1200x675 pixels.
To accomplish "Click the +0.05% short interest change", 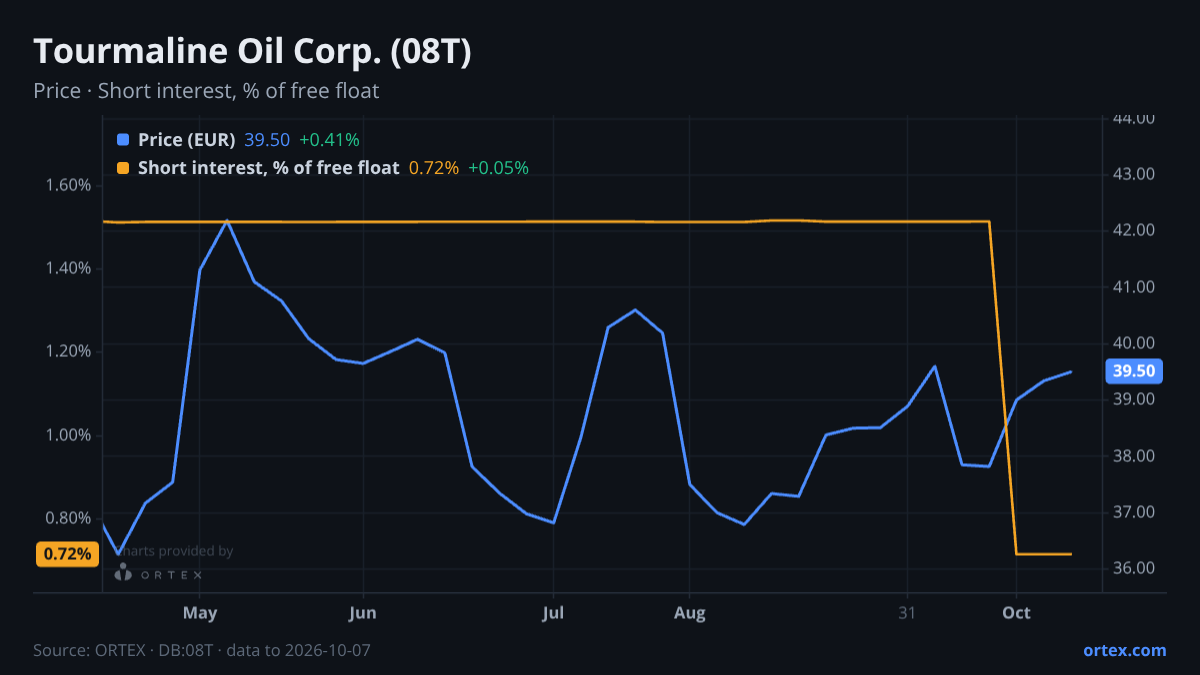I will point(498,168).
